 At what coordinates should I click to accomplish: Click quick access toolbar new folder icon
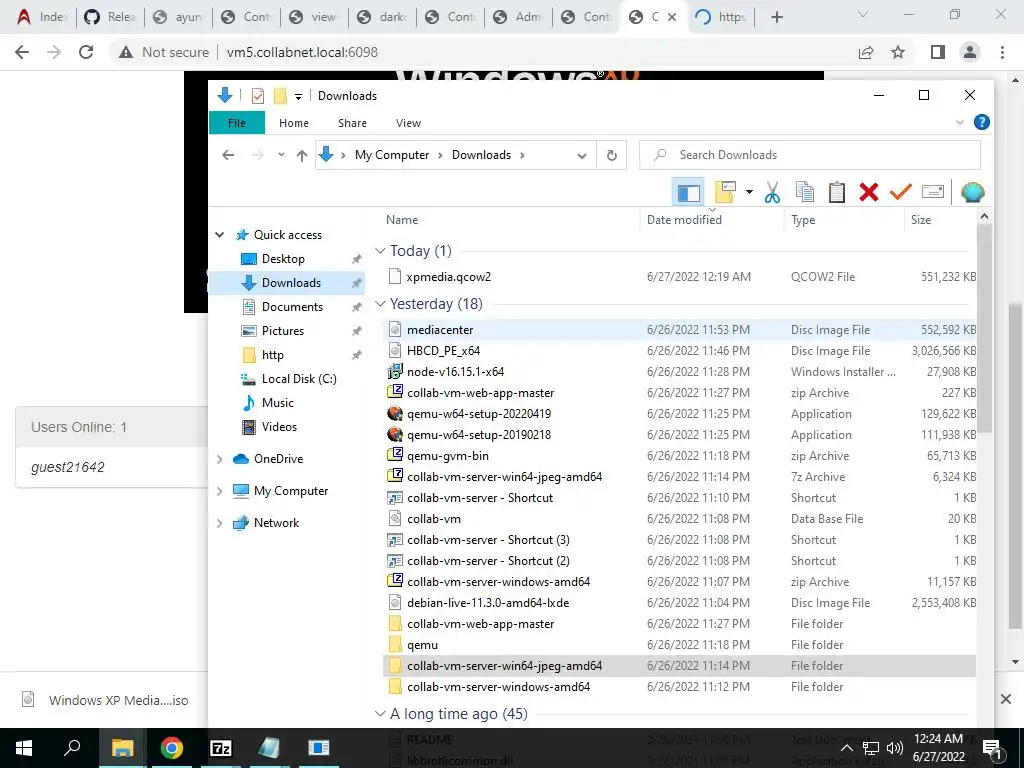280,96
